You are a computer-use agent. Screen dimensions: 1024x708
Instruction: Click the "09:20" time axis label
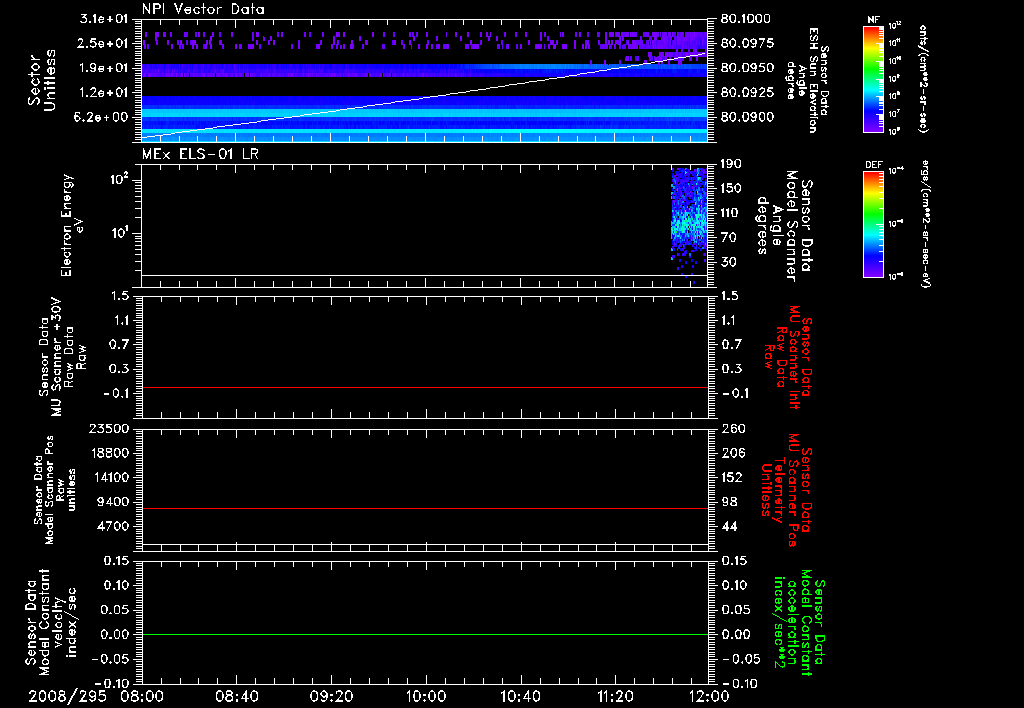pyautogui.click(x=332, y=696)
